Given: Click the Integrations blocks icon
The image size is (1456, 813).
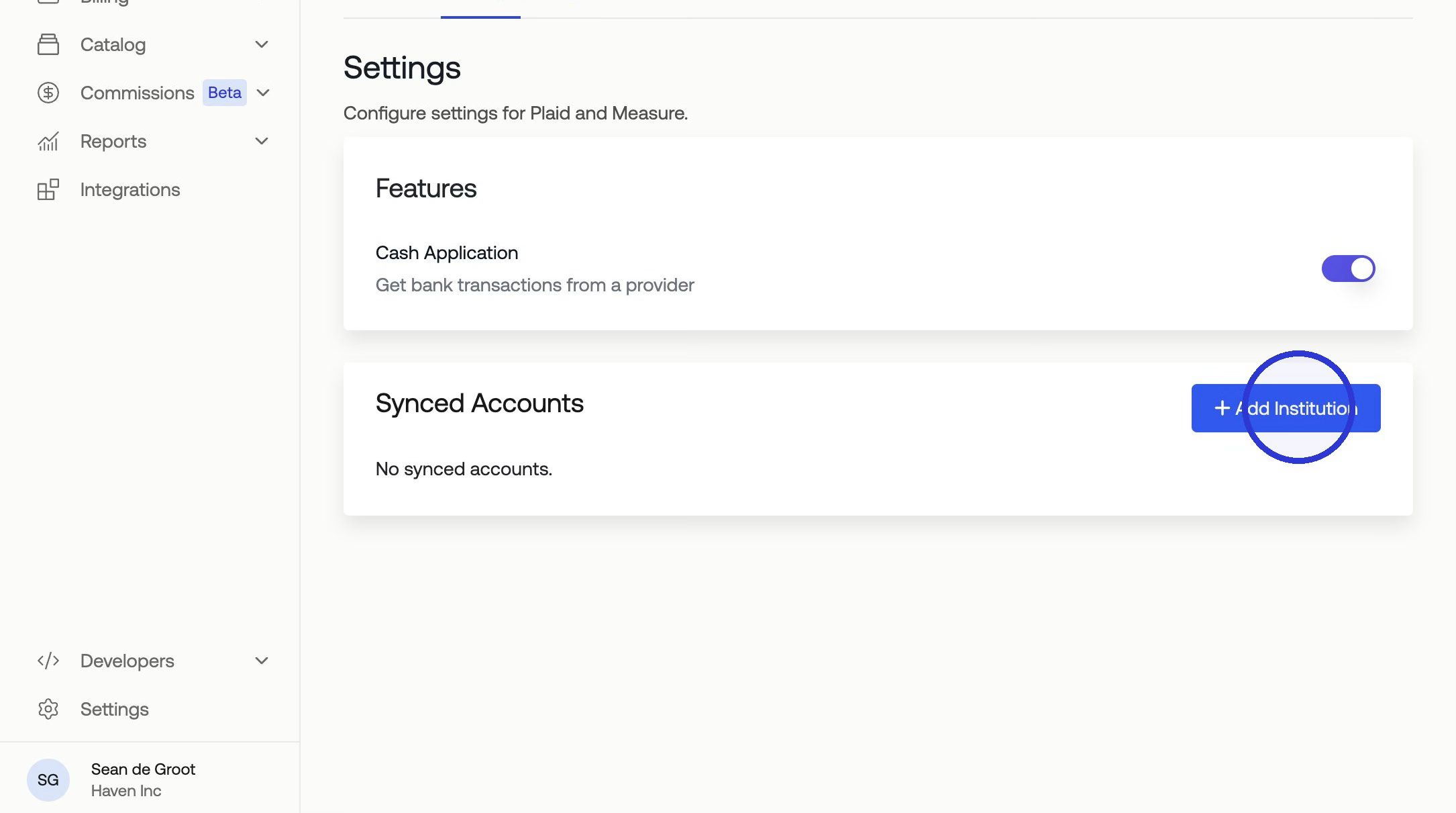Looking at the screenshot, I should point(48,189).
